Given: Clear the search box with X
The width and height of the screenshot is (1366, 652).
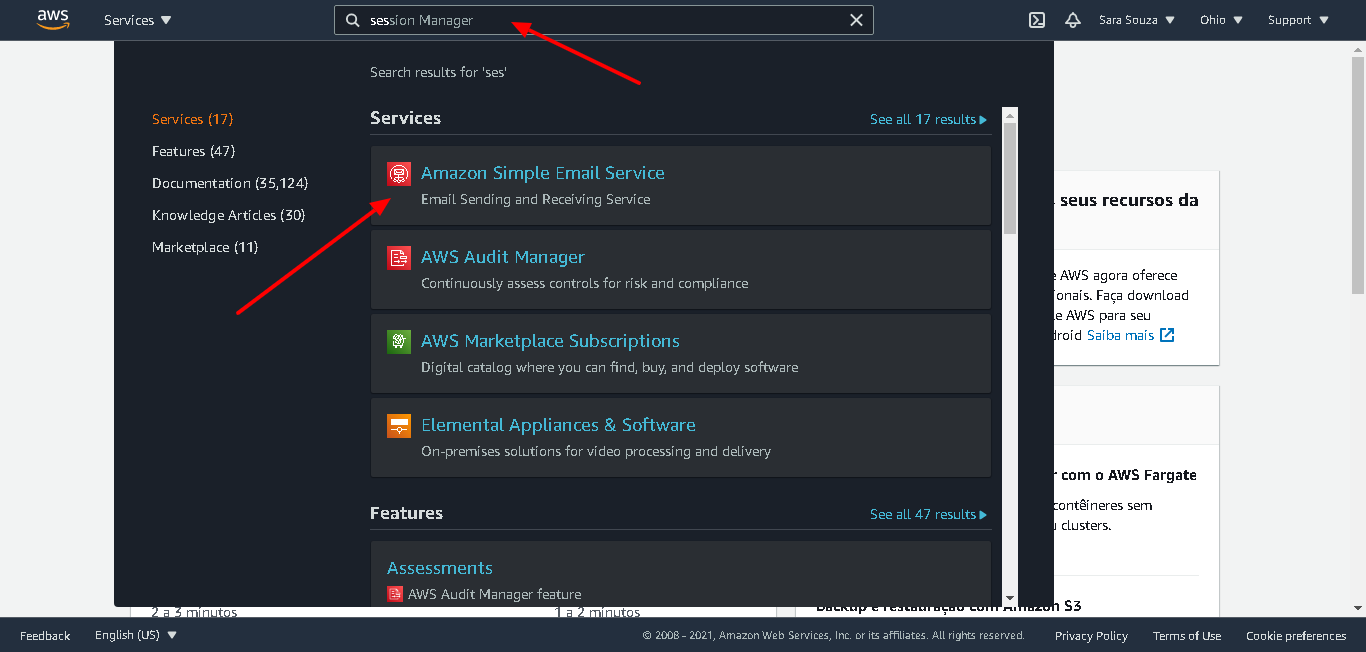Looking at the screenshot, I should pyautogui.click(x=857, y=20).
